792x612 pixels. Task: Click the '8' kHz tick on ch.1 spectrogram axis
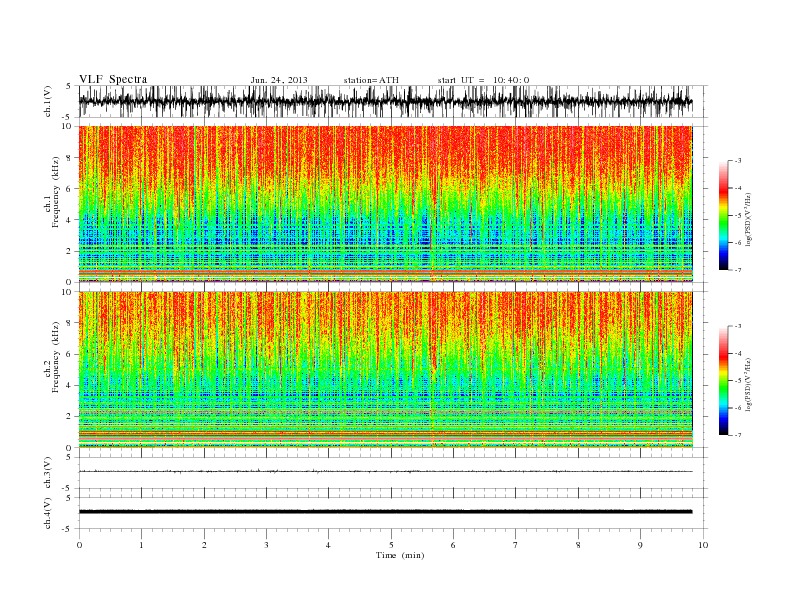tap(70, 158)
